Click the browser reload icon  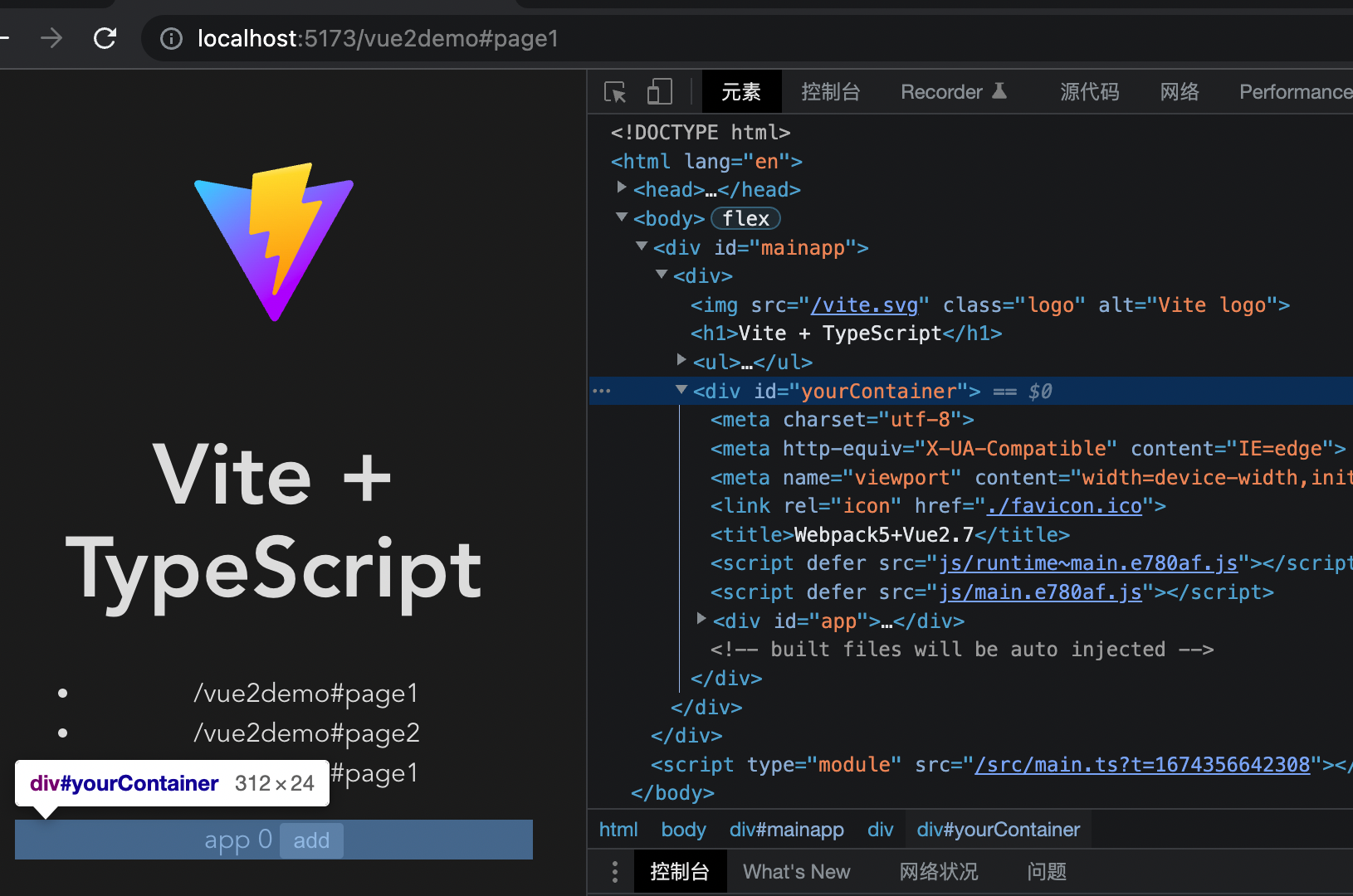pyautogui.click(x=105, y=38)
